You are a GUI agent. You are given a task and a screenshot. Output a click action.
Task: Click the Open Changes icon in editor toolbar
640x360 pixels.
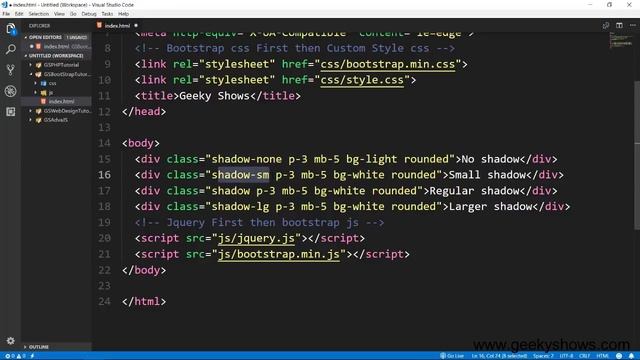[x=606, y=25]
